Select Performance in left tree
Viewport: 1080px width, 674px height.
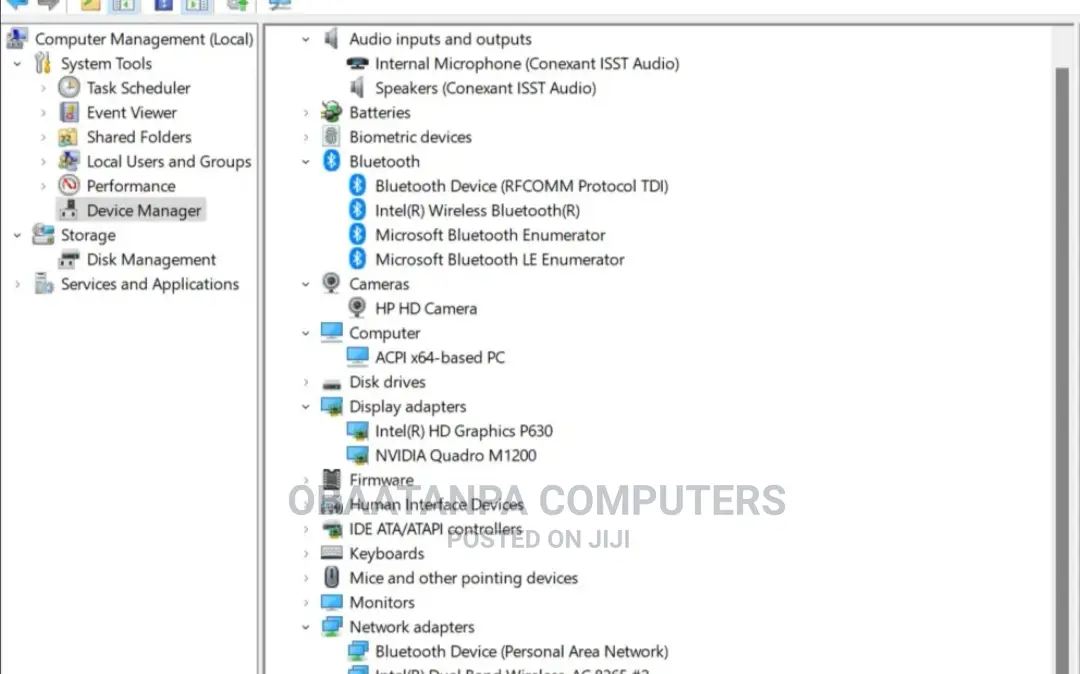click(131, 186)
